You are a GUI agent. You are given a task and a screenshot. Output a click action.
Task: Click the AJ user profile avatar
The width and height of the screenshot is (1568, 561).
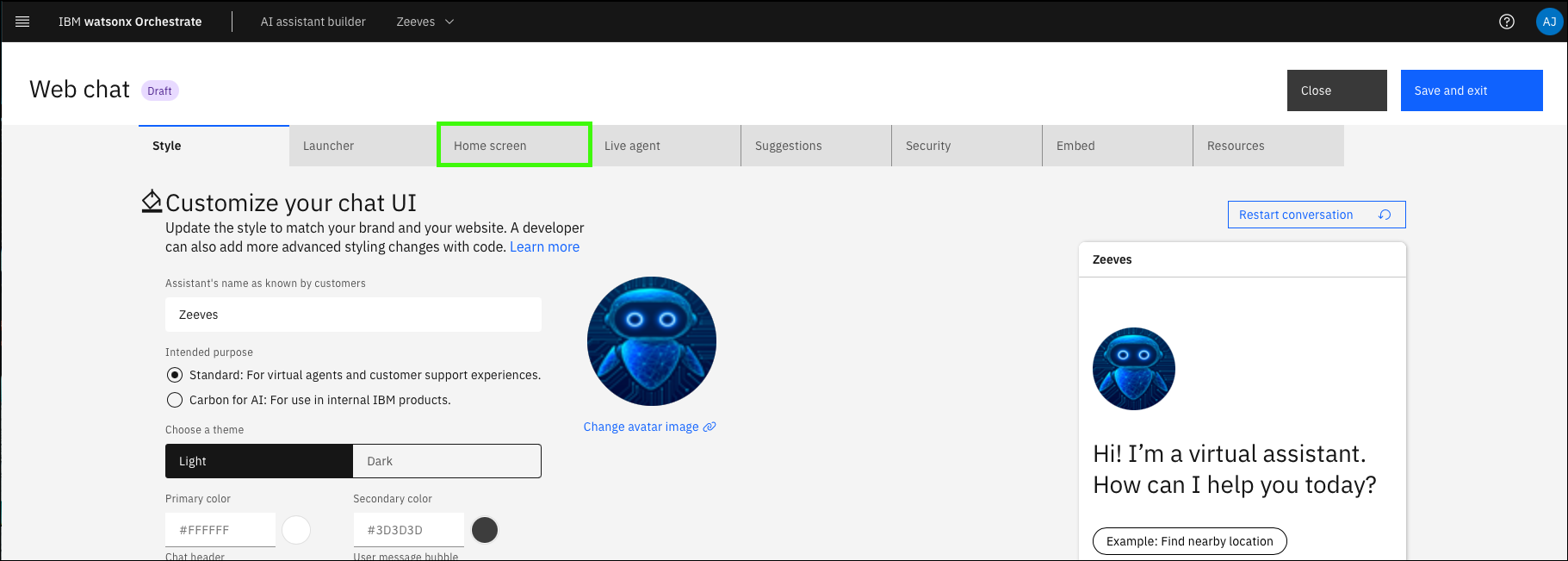pyautogui.click(x=1549, y=22)
